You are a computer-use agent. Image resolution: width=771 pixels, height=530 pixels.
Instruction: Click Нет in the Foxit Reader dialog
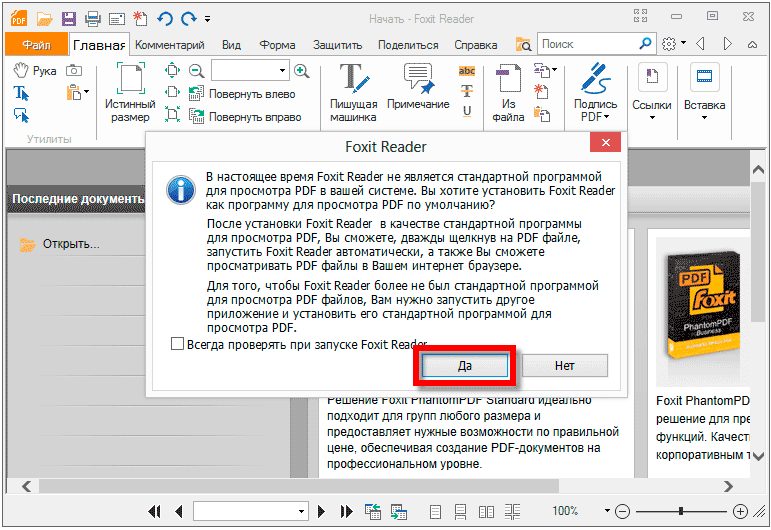point(564,365)
